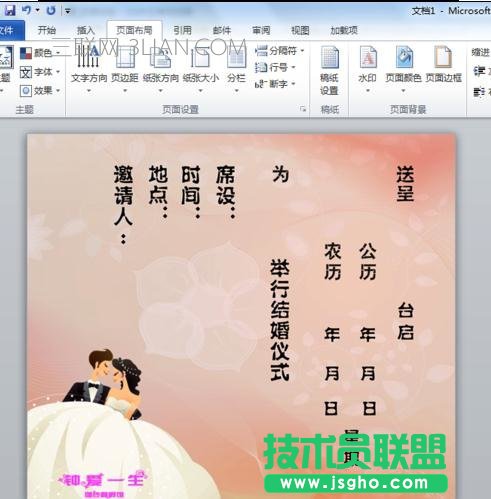Open the Customize Quick Access Toolbar arrow
Viewport: 491px width, 499px height.
coord(68,11)
